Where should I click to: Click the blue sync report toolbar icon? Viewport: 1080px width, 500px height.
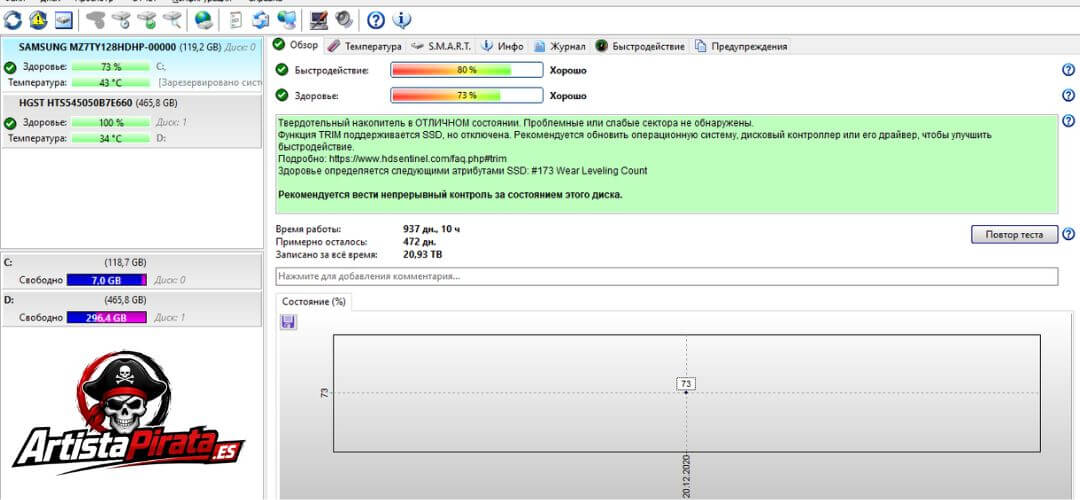pyautogui.click(x=260, y=20)
